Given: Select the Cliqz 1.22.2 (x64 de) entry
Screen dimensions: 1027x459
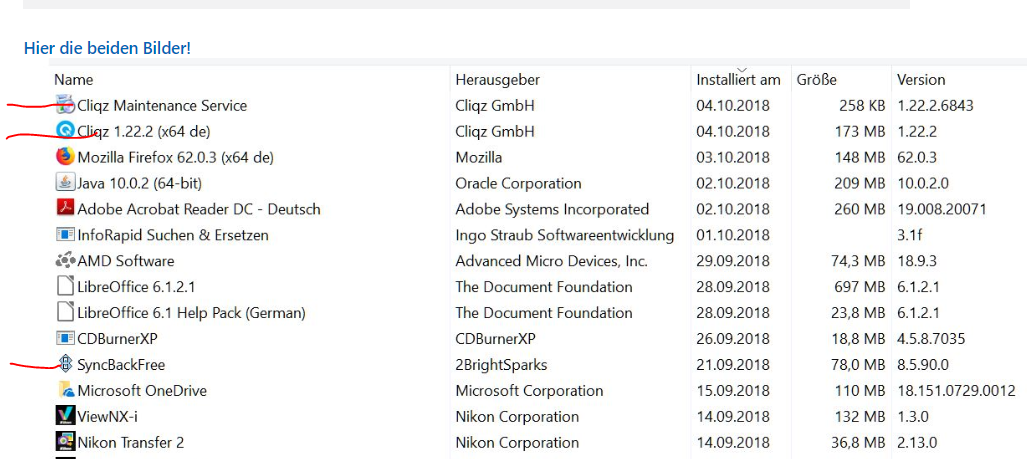Looking at the screenshot, I should coord(143,132).
